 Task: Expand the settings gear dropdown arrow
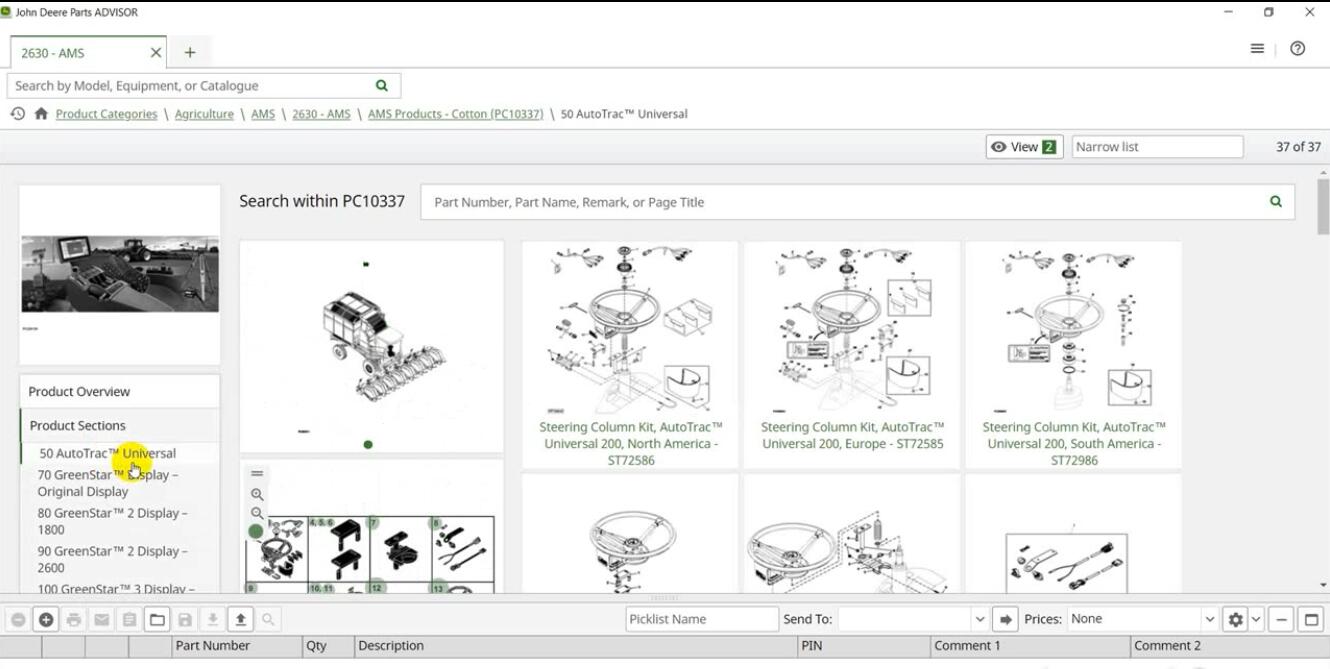(1256, 620)
